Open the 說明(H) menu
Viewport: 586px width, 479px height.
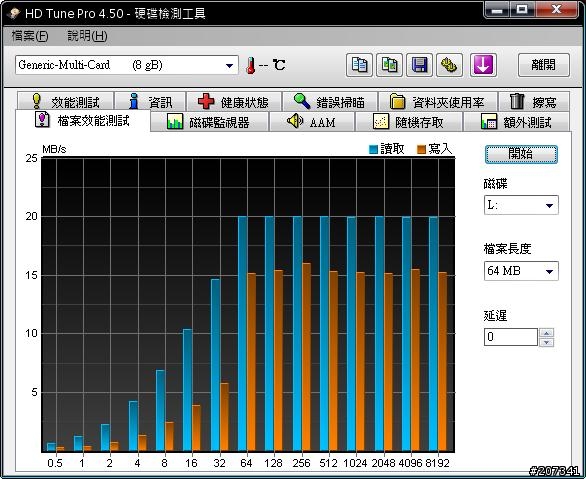87,36
